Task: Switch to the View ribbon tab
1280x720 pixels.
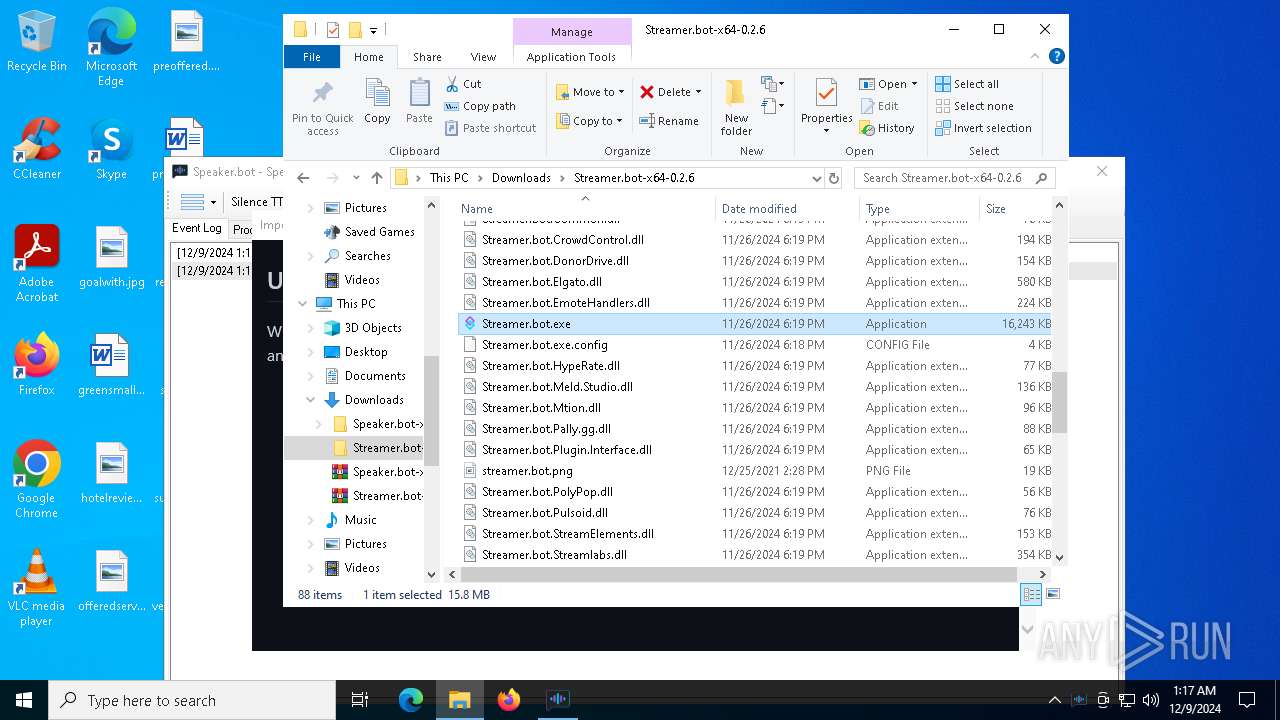Action: [483, 57]
